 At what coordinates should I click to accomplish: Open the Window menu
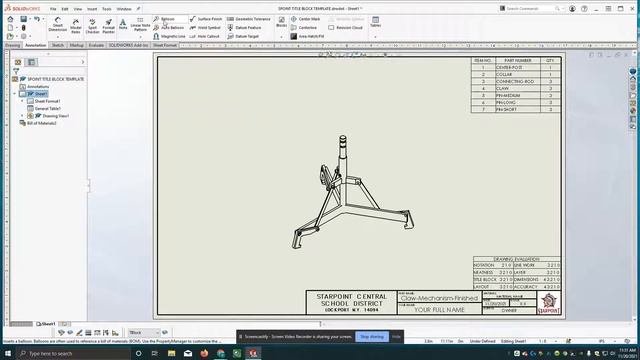[124, 9]
